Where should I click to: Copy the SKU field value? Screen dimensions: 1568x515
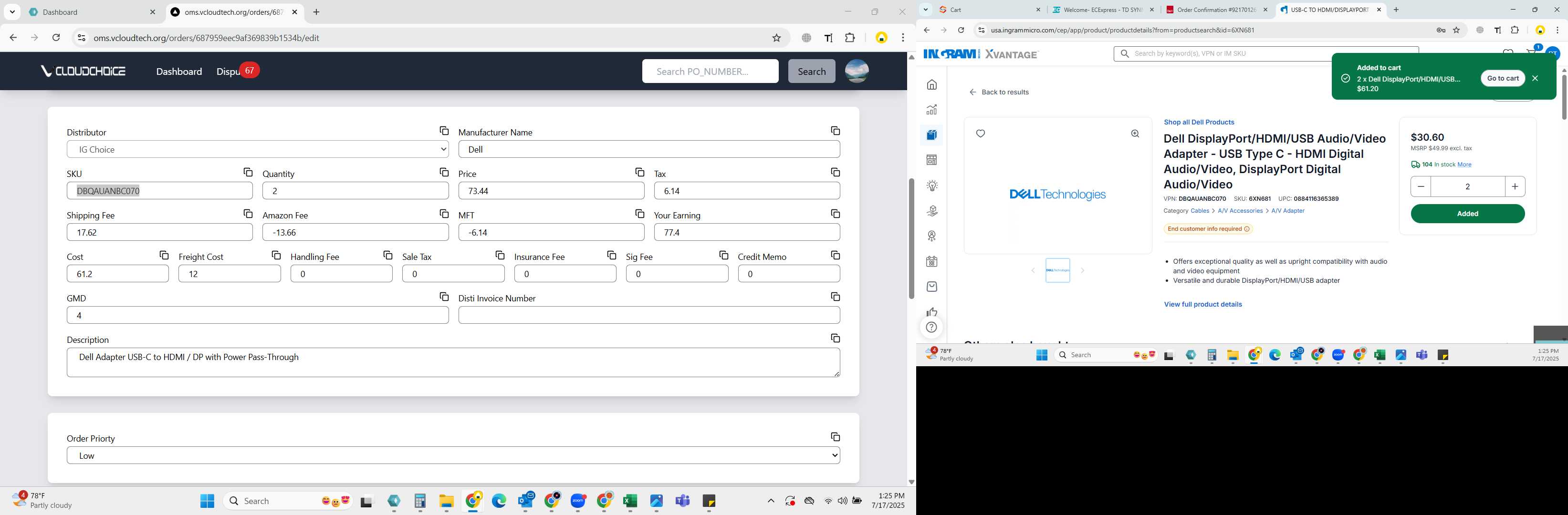click(x=248, y=172)
